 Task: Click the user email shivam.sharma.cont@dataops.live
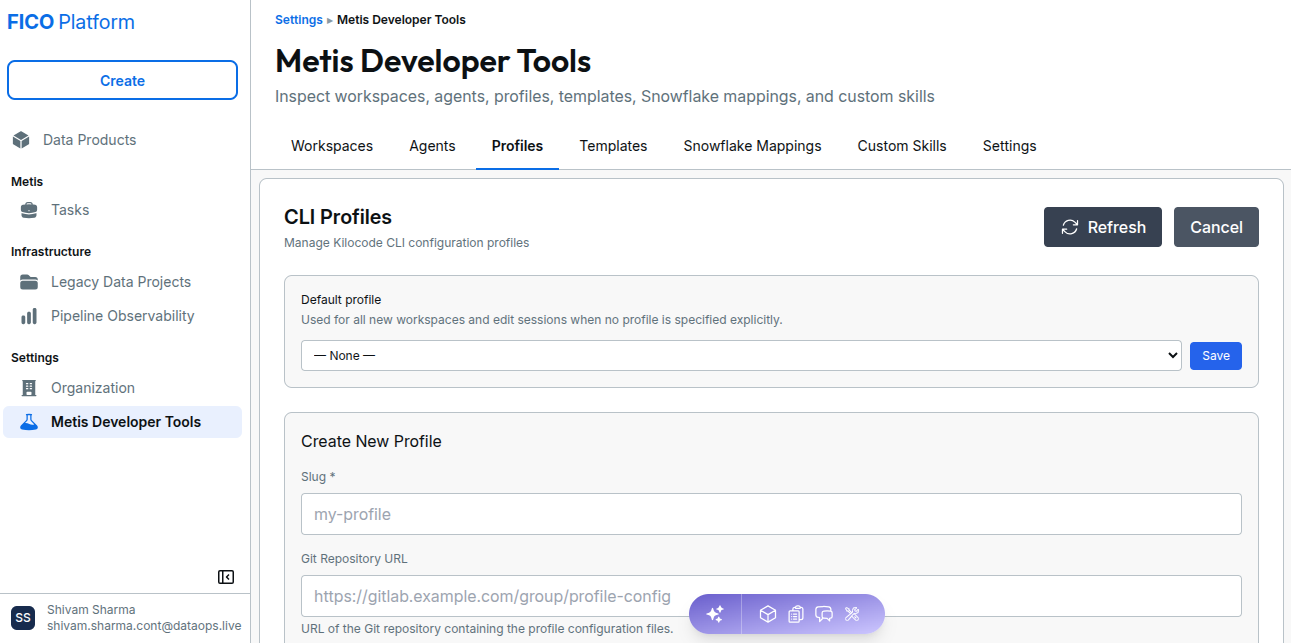(x=144, y=626)
